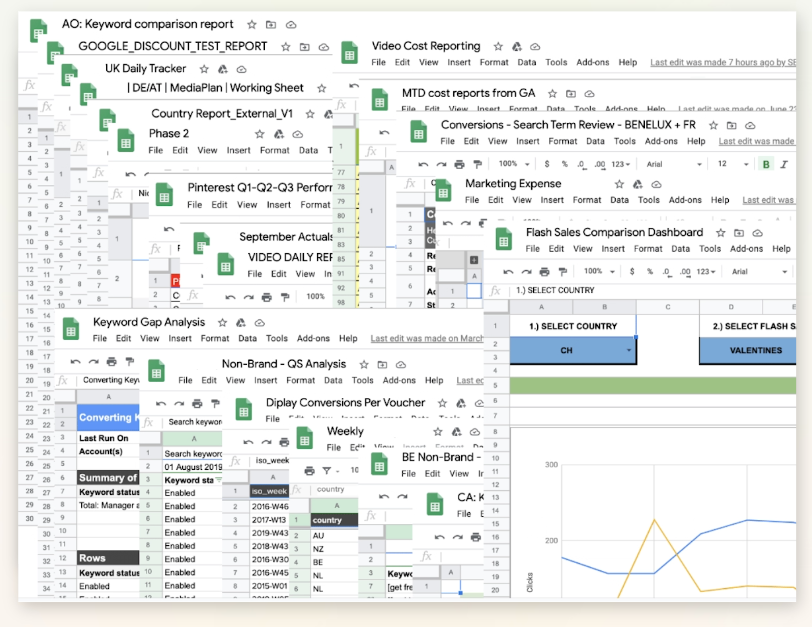Click Last edit link in Video Cost Reporting
The image size is (812, 627).
pos(723,62)
